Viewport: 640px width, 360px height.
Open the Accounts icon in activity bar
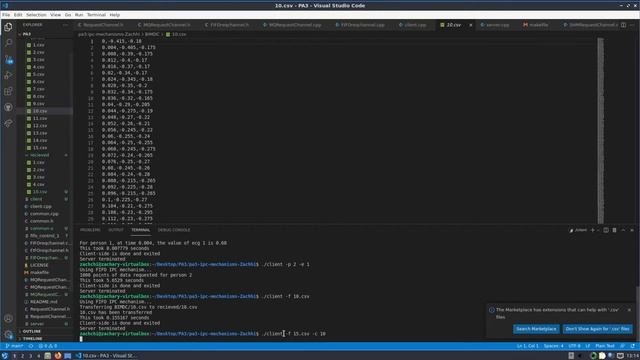8,318
